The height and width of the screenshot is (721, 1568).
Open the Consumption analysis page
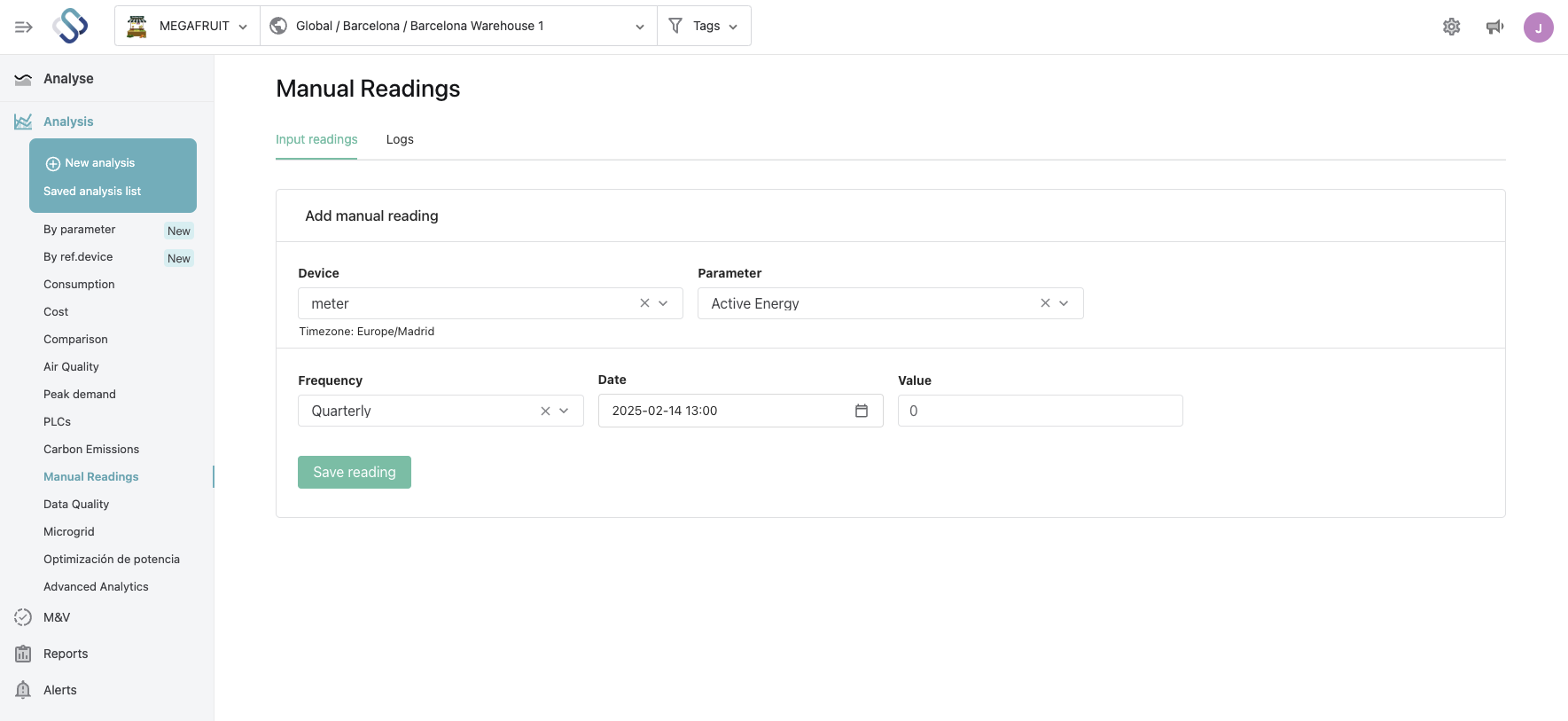79,285
